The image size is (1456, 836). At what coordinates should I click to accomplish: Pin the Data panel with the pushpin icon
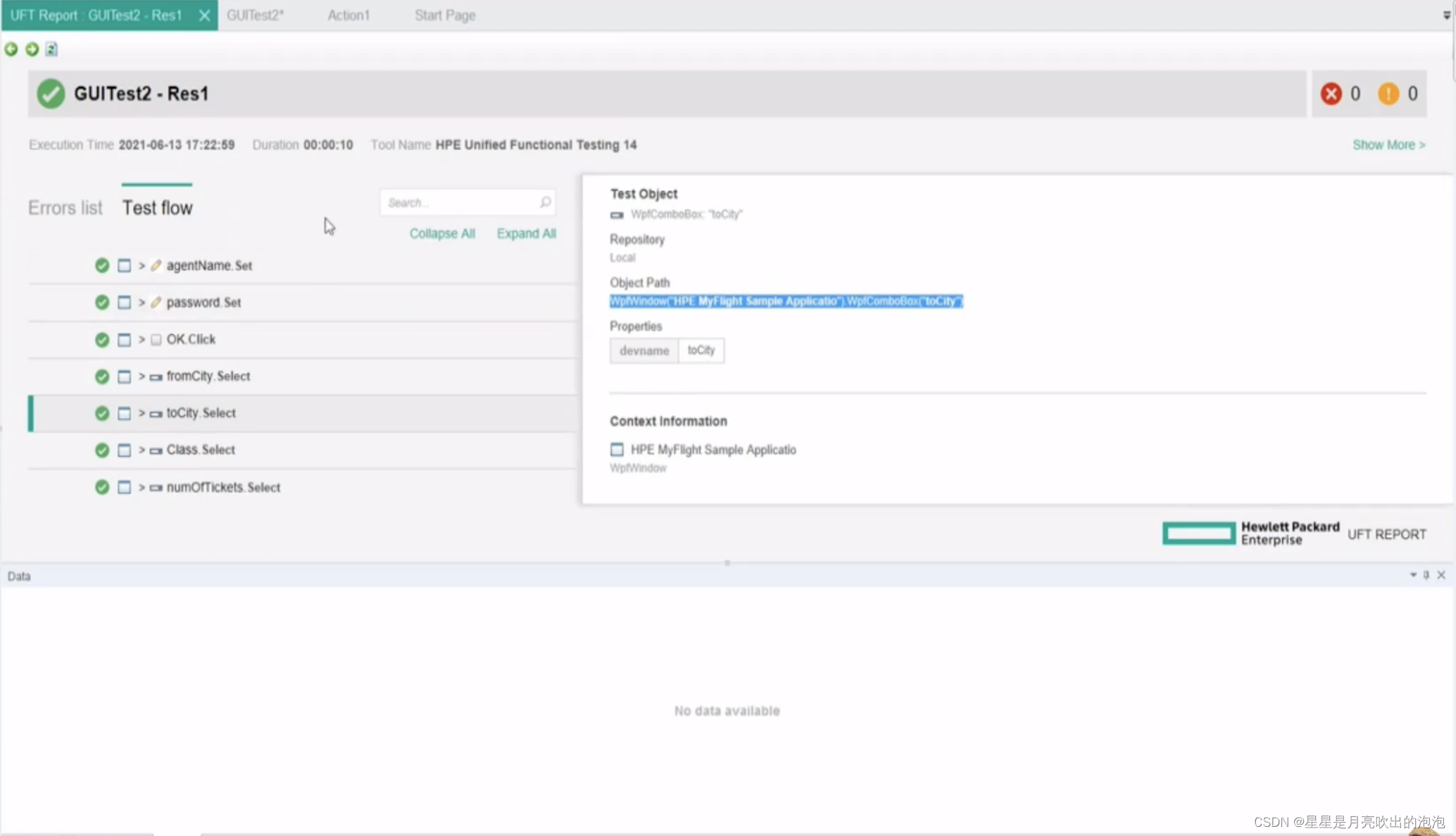coord(1426,575)
